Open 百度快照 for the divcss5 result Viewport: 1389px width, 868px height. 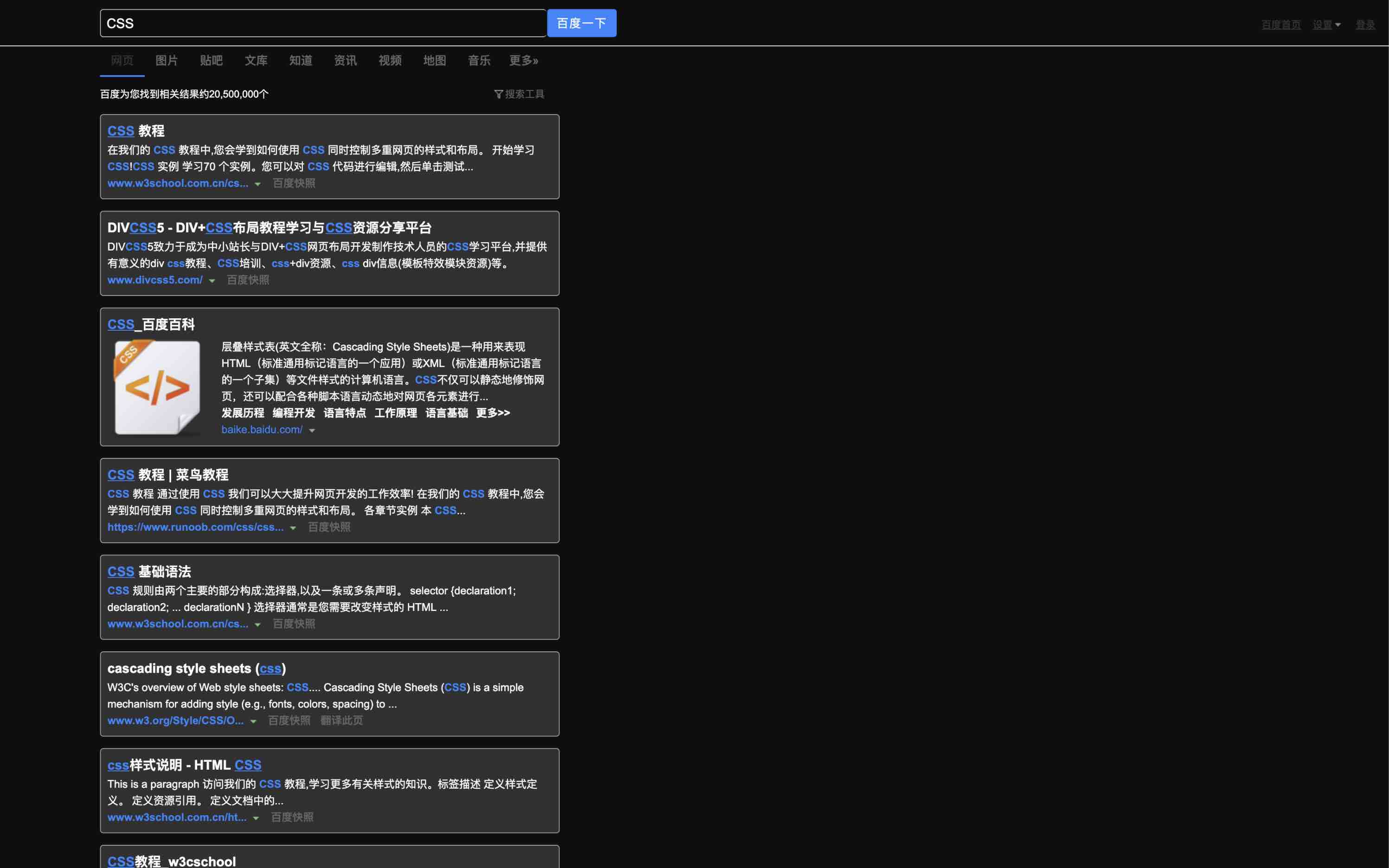(x=248, y=280)
